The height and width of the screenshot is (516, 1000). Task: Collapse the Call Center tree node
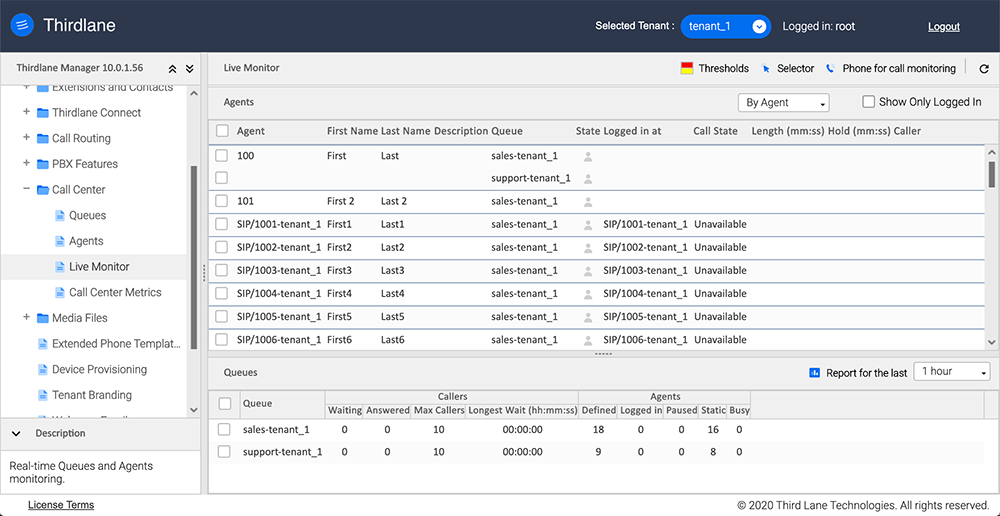(x=27, y=190)
